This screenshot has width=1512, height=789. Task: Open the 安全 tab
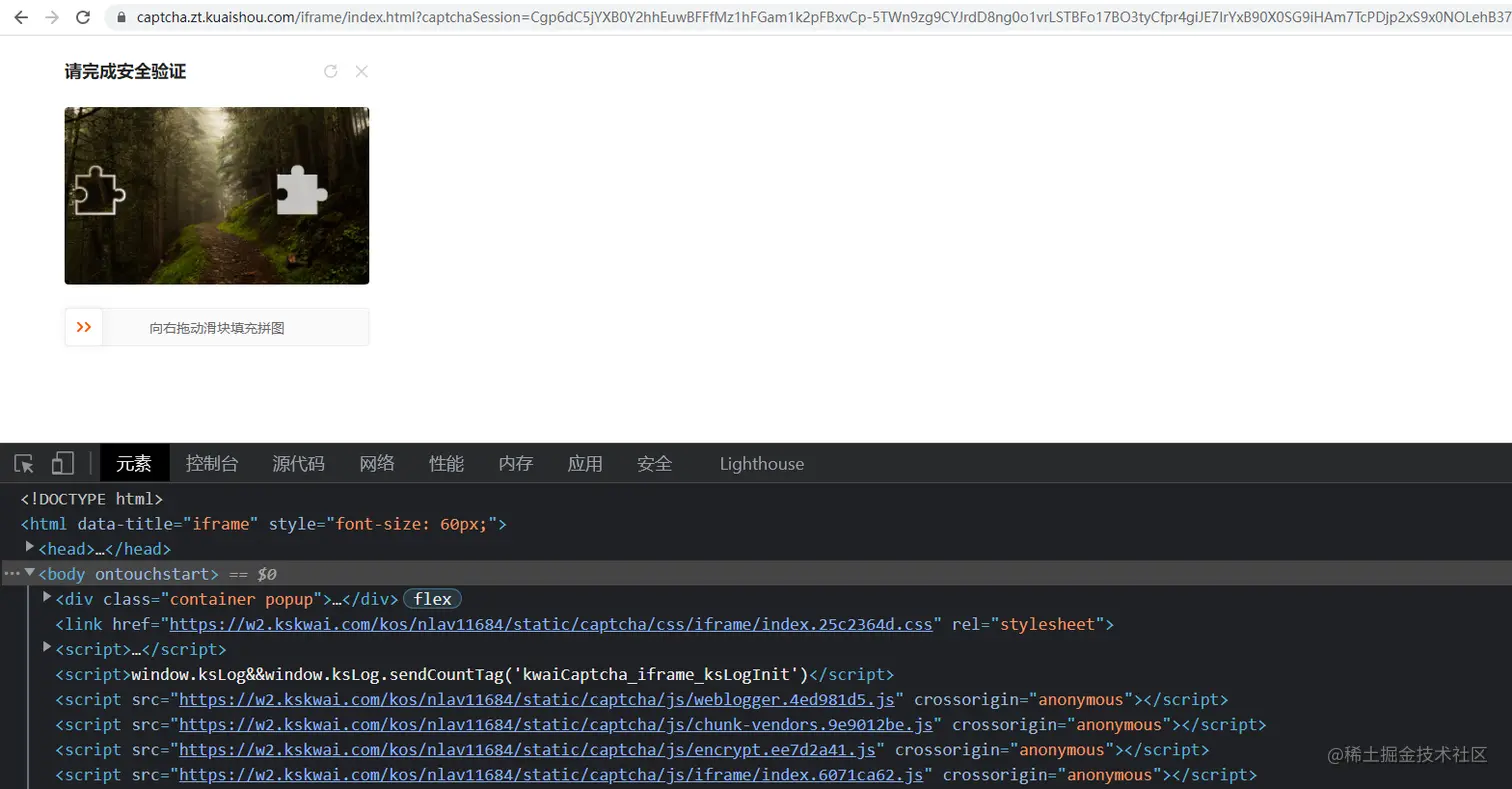654,463
